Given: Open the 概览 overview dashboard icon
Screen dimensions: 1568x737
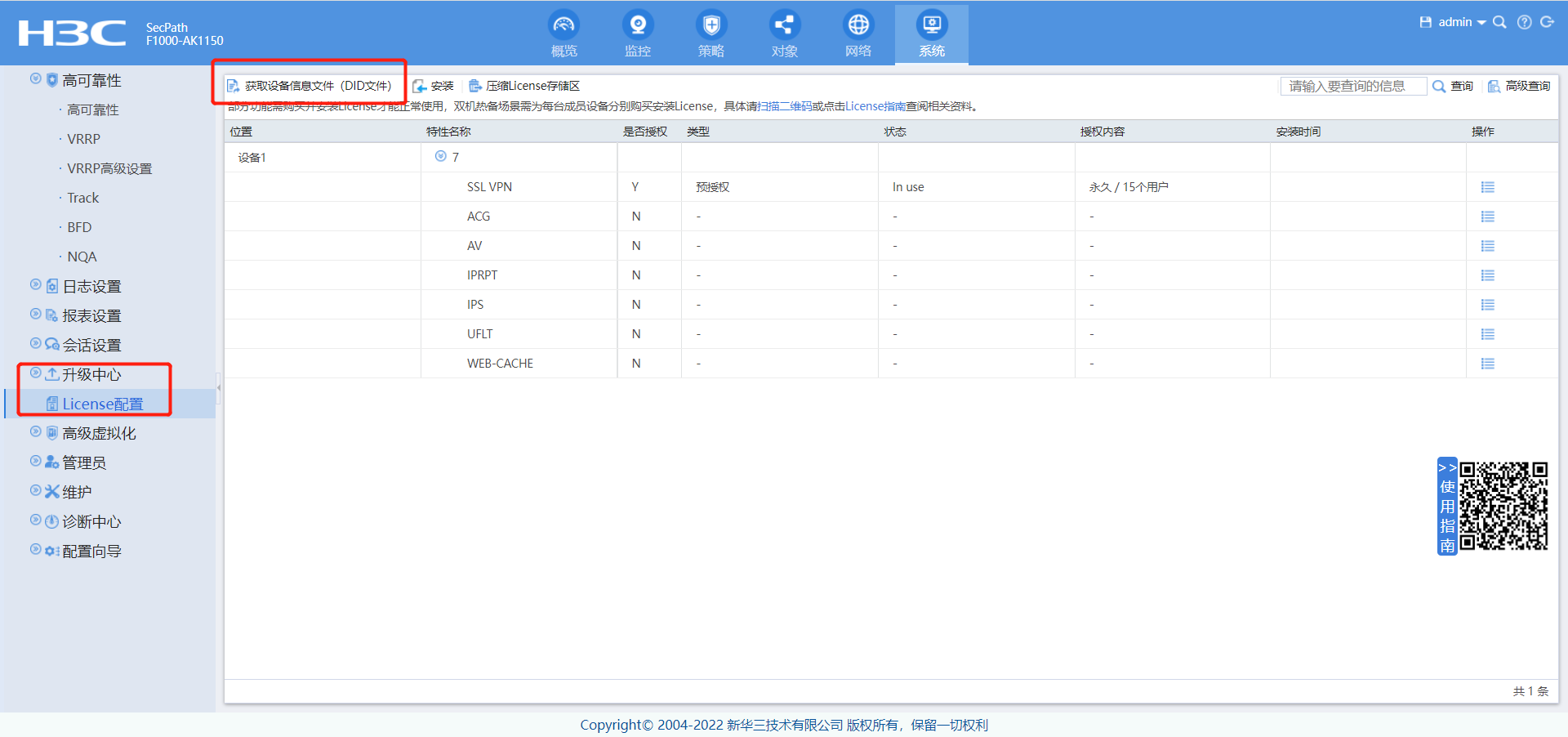Looking at the screenshot, I should [563, 26].
